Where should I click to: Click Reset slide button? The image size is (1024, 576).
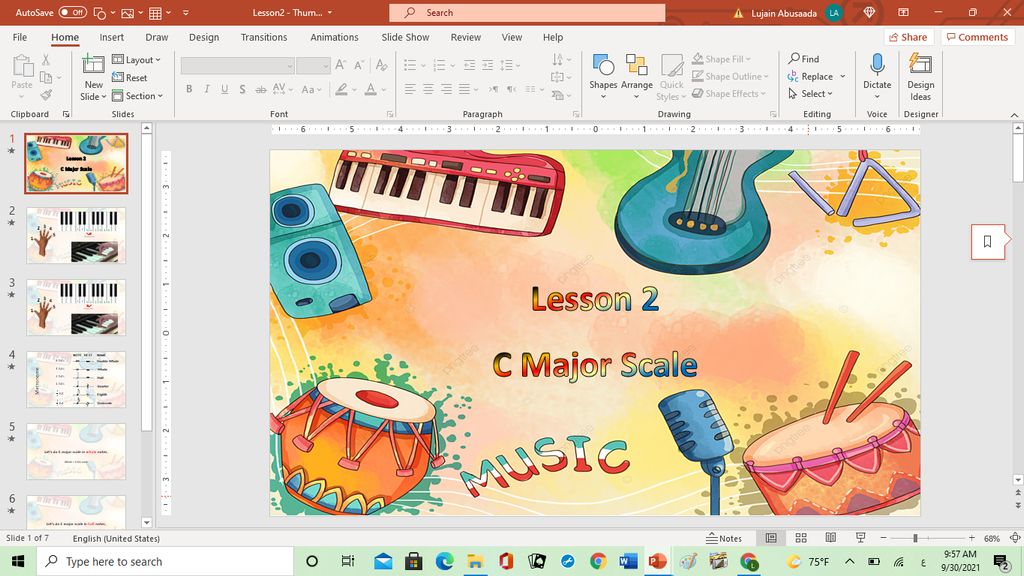point(129,78)
